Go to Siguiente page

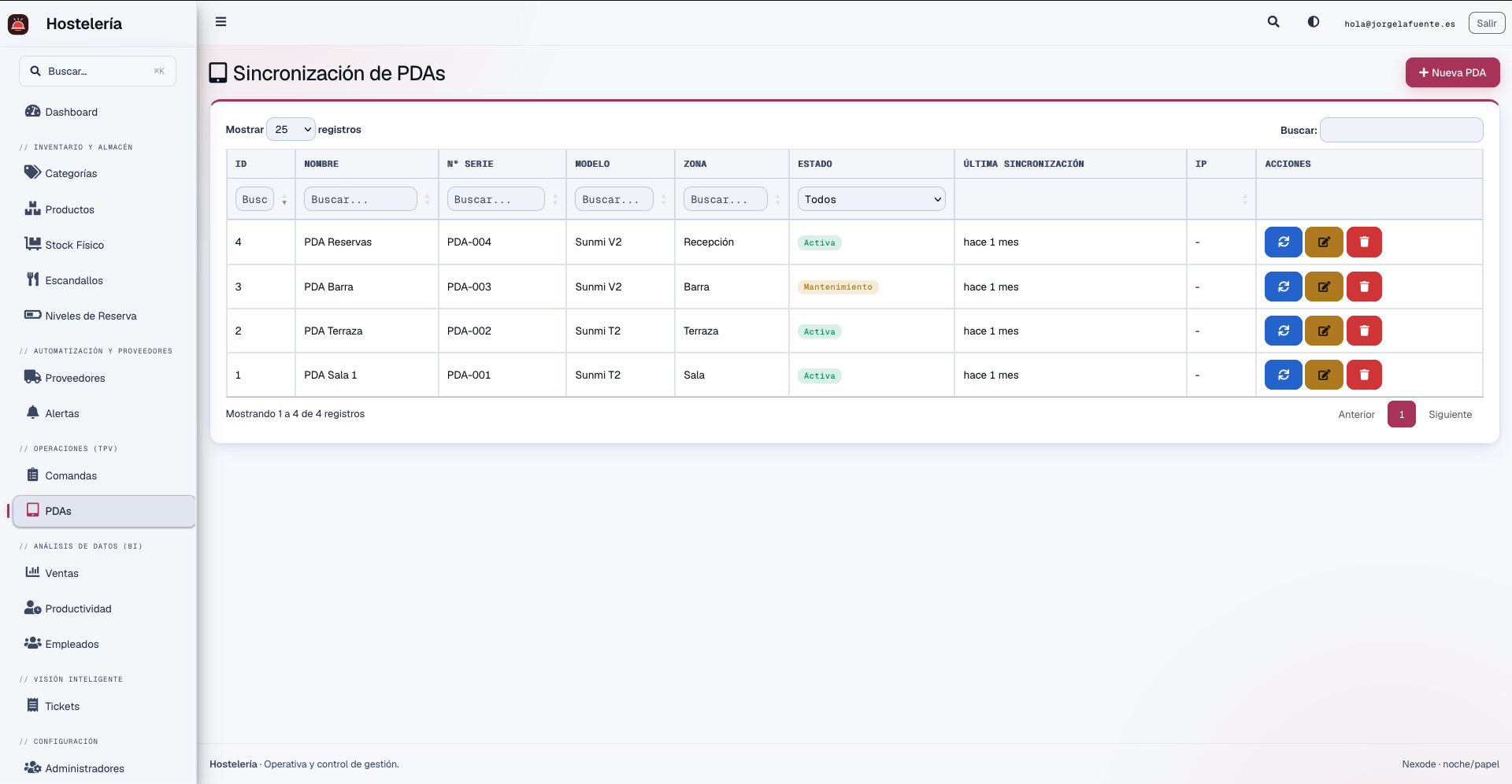[1450, 414]
